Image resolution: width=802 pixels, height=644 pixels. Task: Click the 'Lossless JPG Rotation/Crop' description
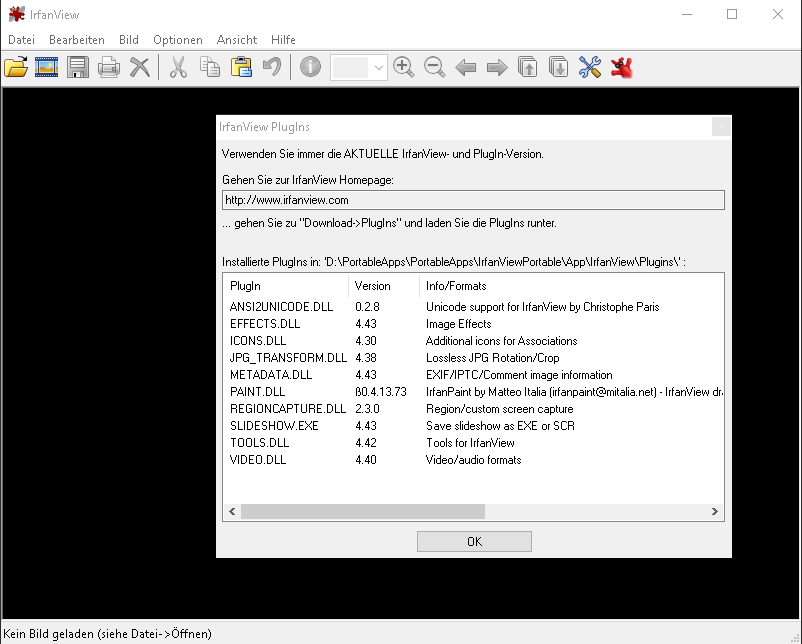coord(493,358)
